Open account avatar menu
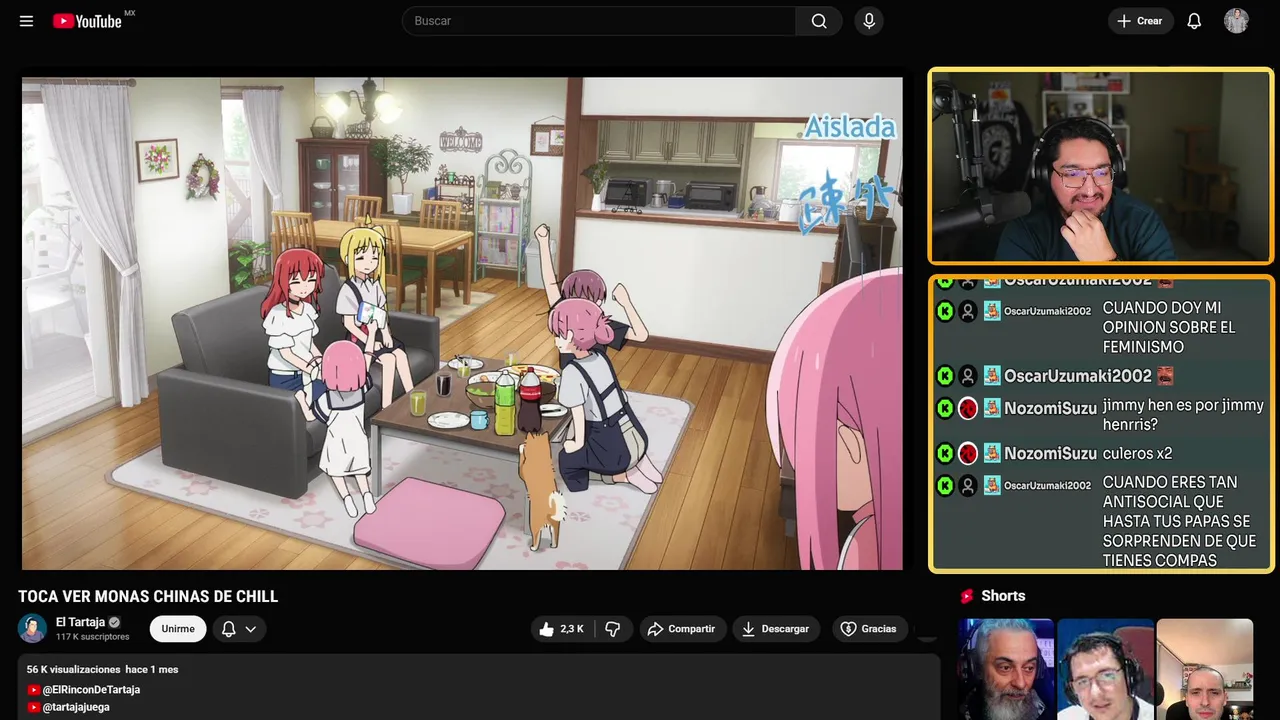 [1236, 21]
